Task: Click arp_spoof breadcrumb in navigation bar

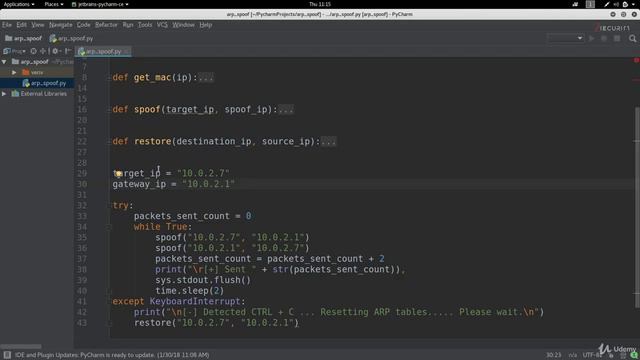Action: click(24, 38)
